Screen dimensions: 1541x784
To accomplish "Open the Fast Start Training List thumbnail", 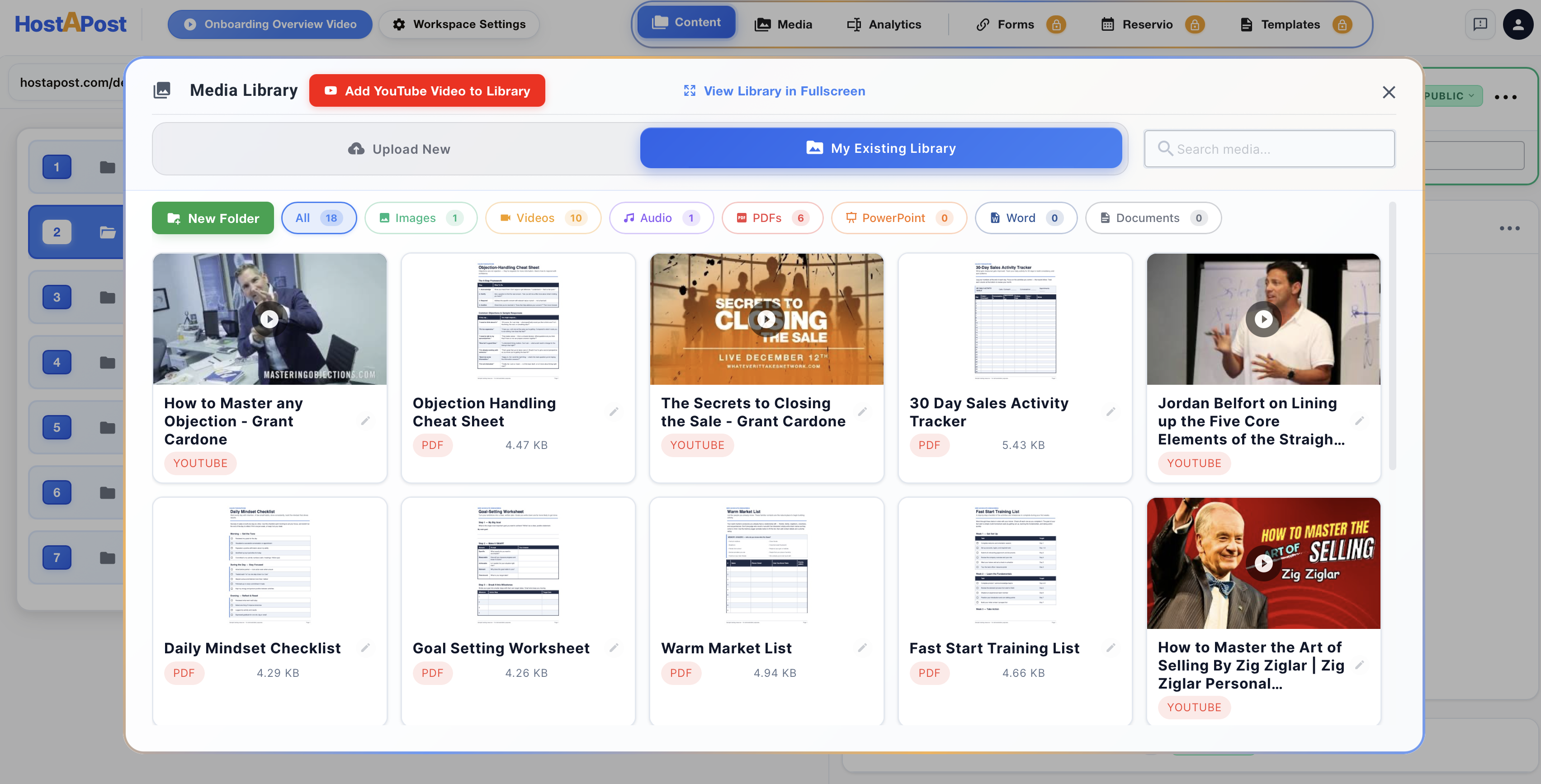I will 1015,563.
